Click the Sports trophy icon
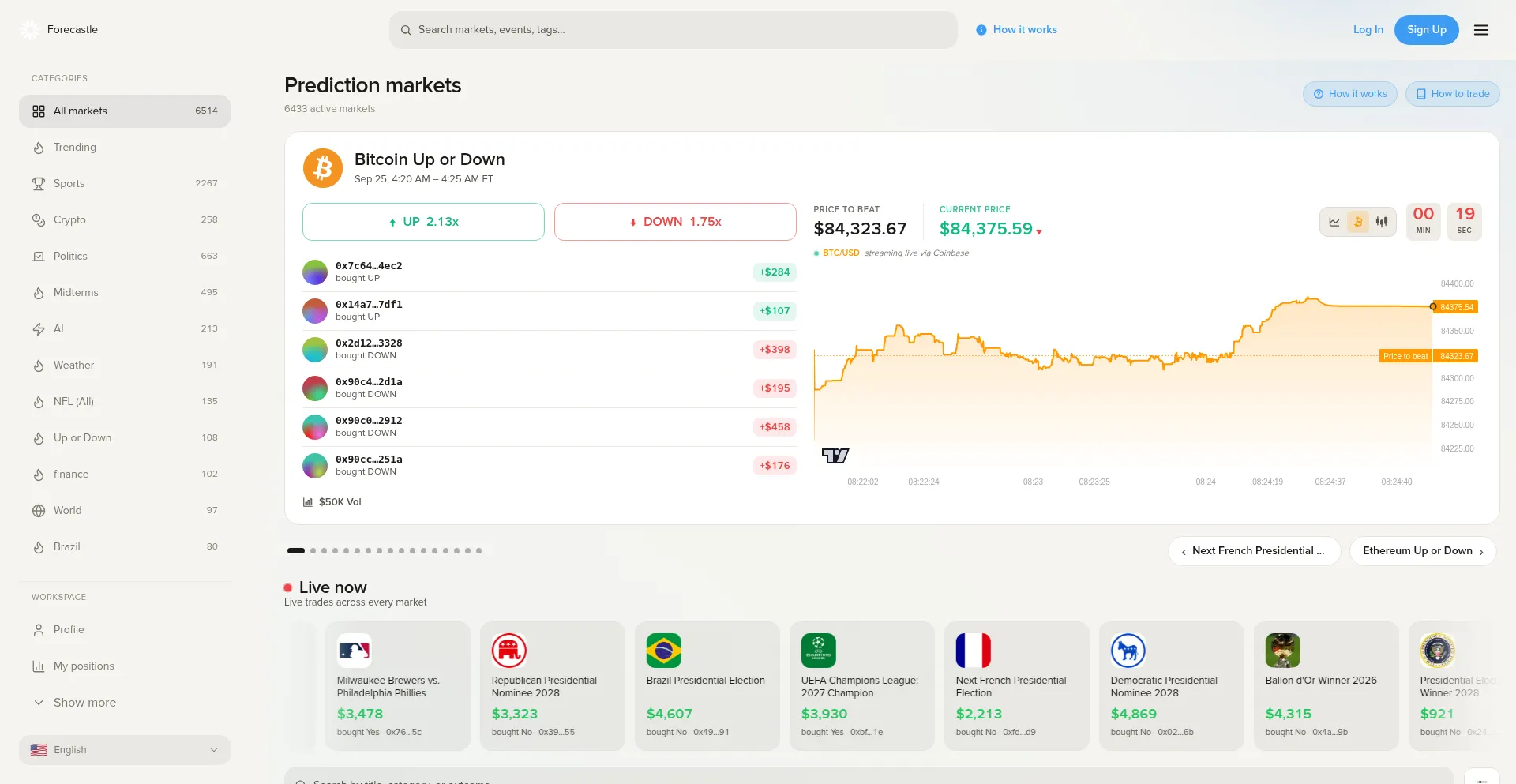The image size is (1516, 784). click(39, 184)
